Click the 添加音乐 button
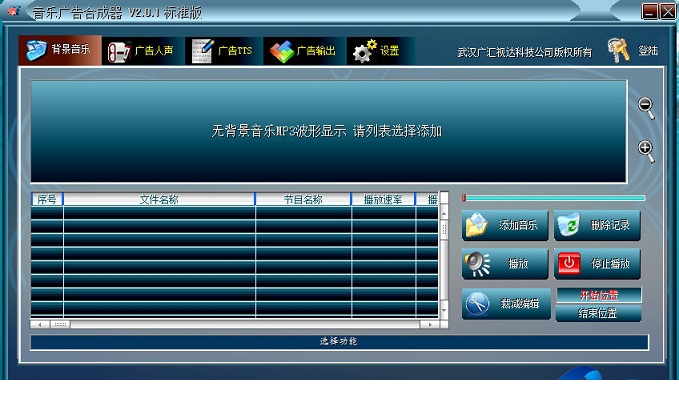This screenshot has height=395, width=679. tap(505, 225)
